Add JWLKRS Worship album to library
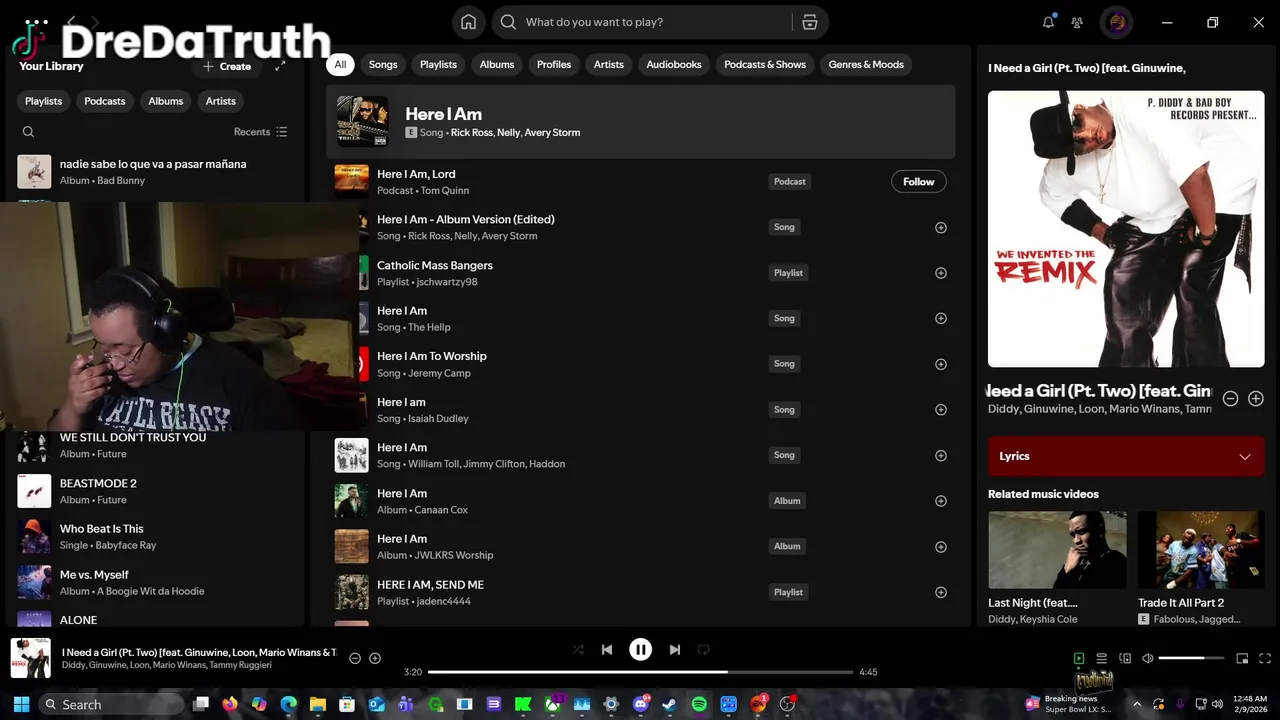This screenshot has width=1280, height=720. 940,547
